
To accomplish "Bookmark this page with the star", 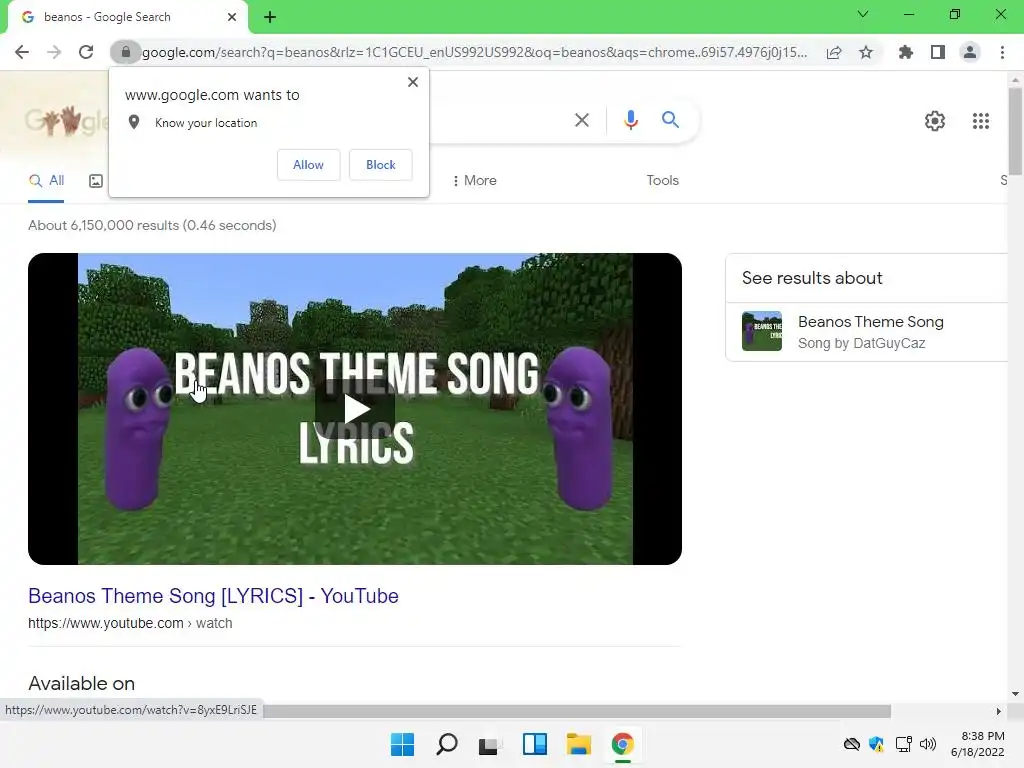I will click(866, 52).
